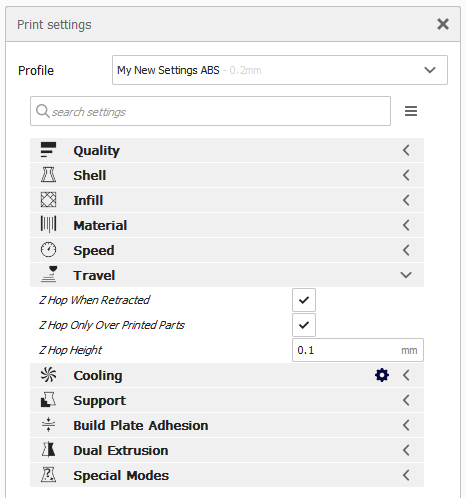Viewport: 466px width, 498px height.
Task: Click the Speed gauge icon
Action: coord(48,250)
